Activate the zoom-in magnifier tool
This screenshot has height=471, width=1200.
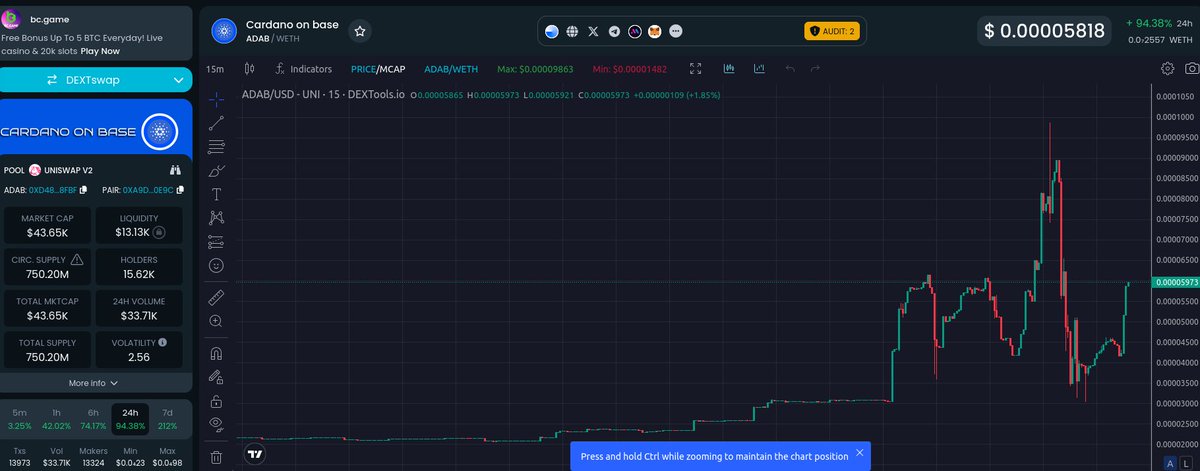point(216,321)
